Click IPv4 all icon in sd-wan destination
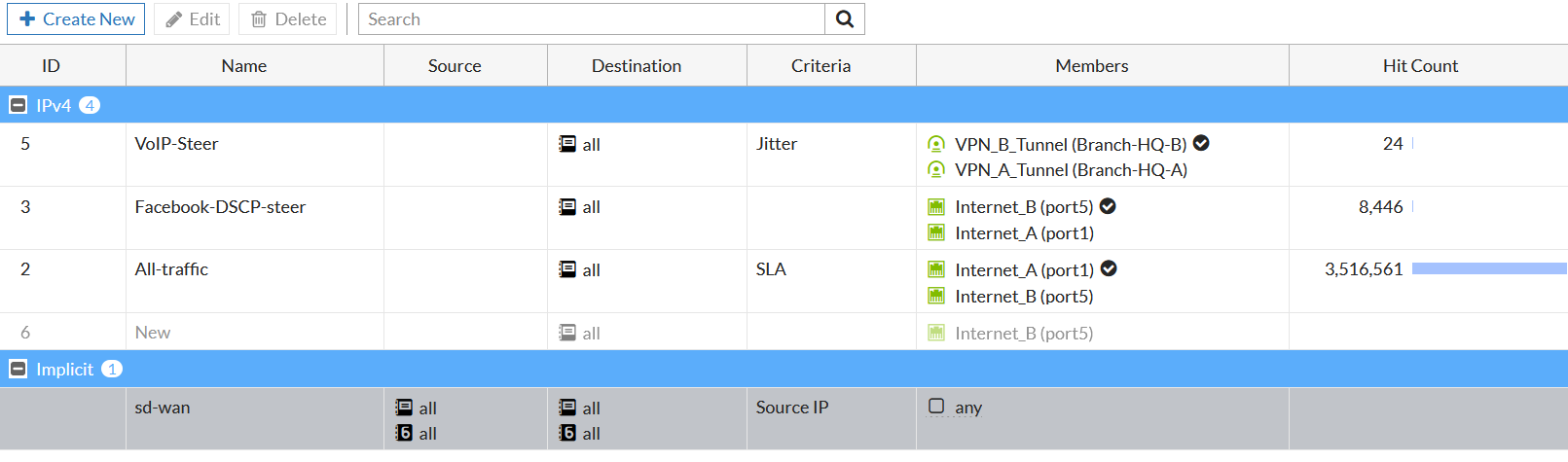Image resolution: width=1568 pixels, height=462 pixels. pyautogui.click(x=567, y=408)
